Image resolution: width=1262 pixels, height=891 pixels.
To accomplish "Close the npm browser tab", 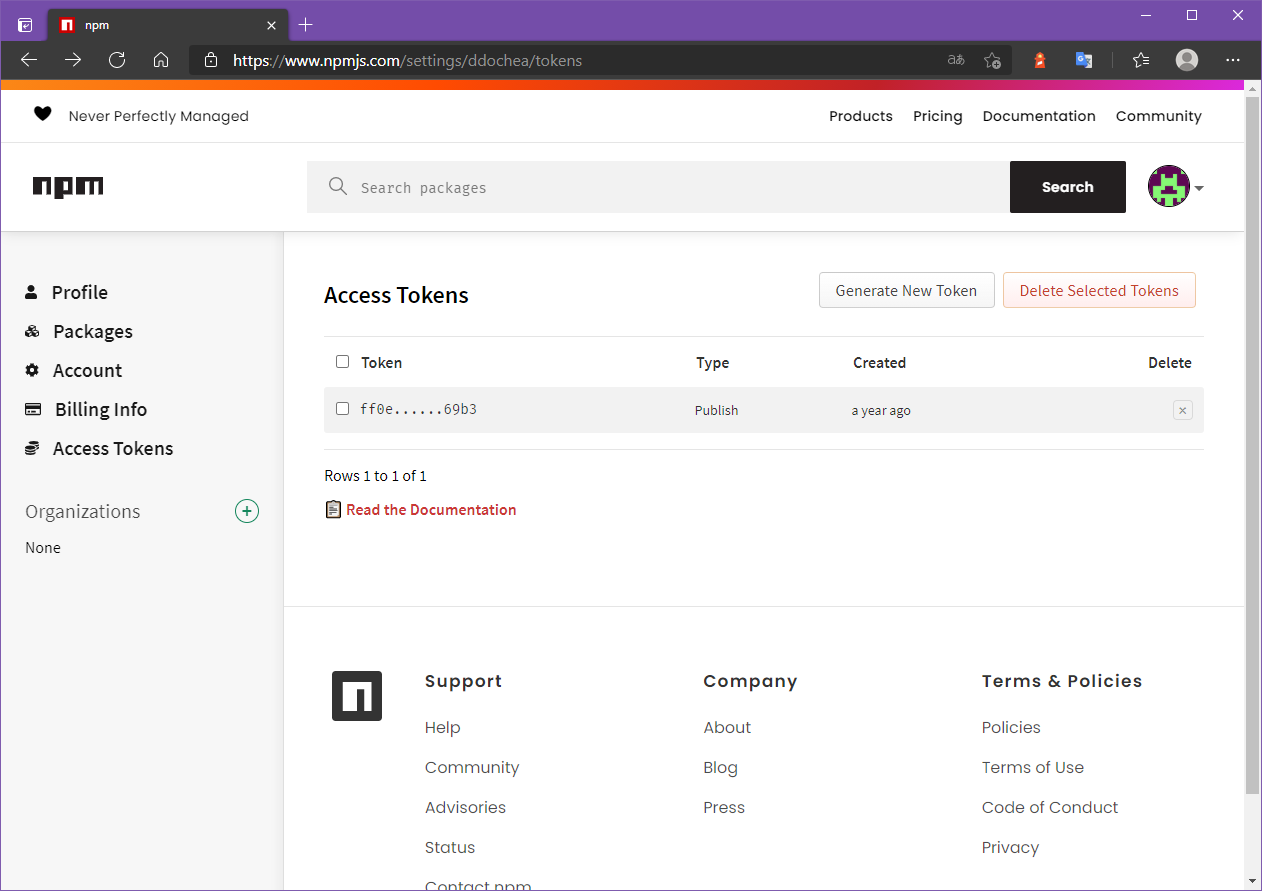I will click(x=271, y=25).
